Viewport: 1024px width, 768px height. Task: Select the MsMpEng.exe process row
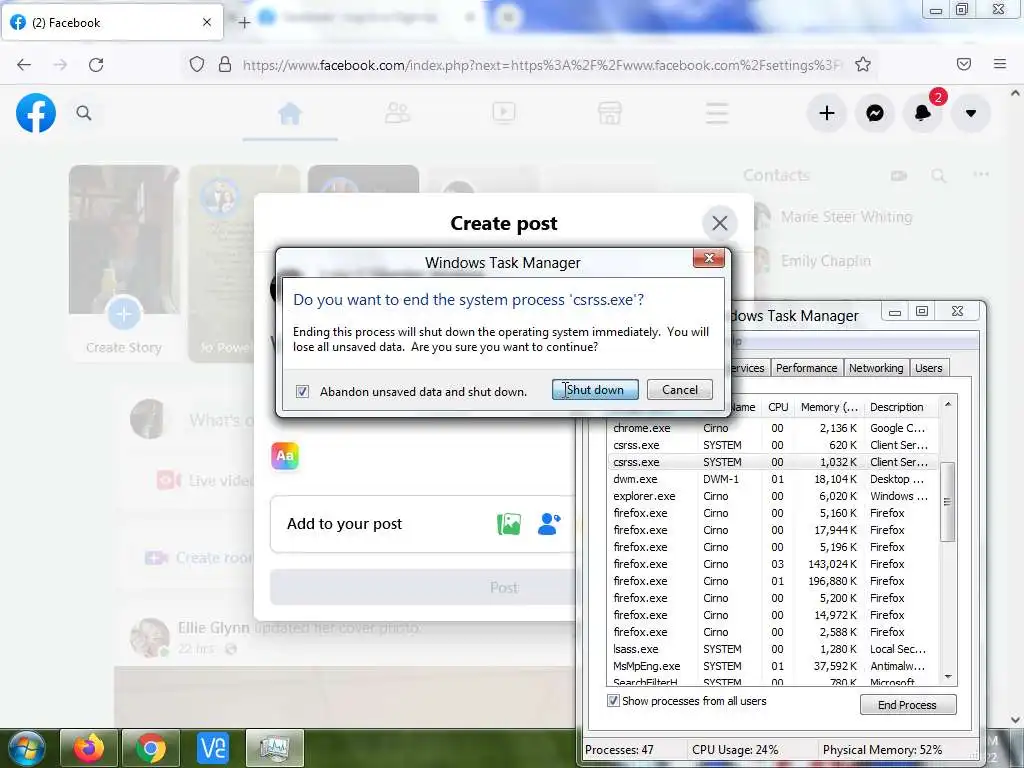(x=773, y=666)
